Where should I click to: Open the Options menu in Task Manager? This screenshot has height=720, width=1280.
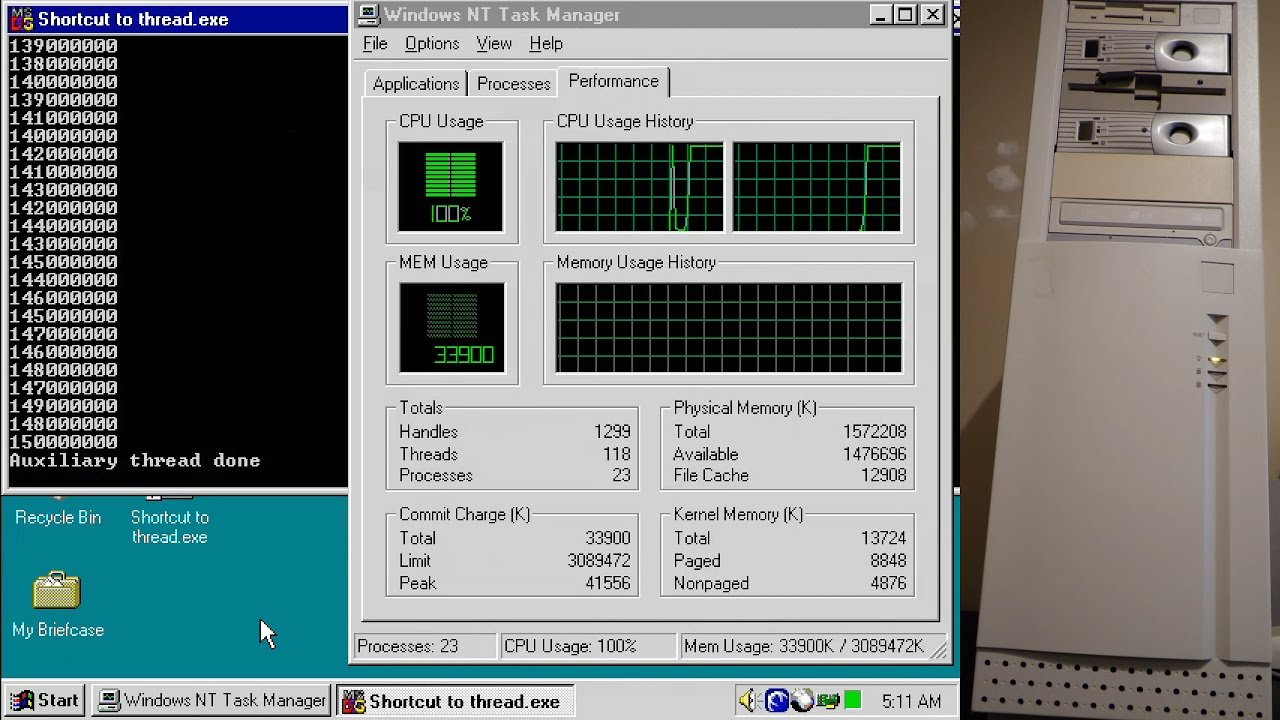(432, 44)
